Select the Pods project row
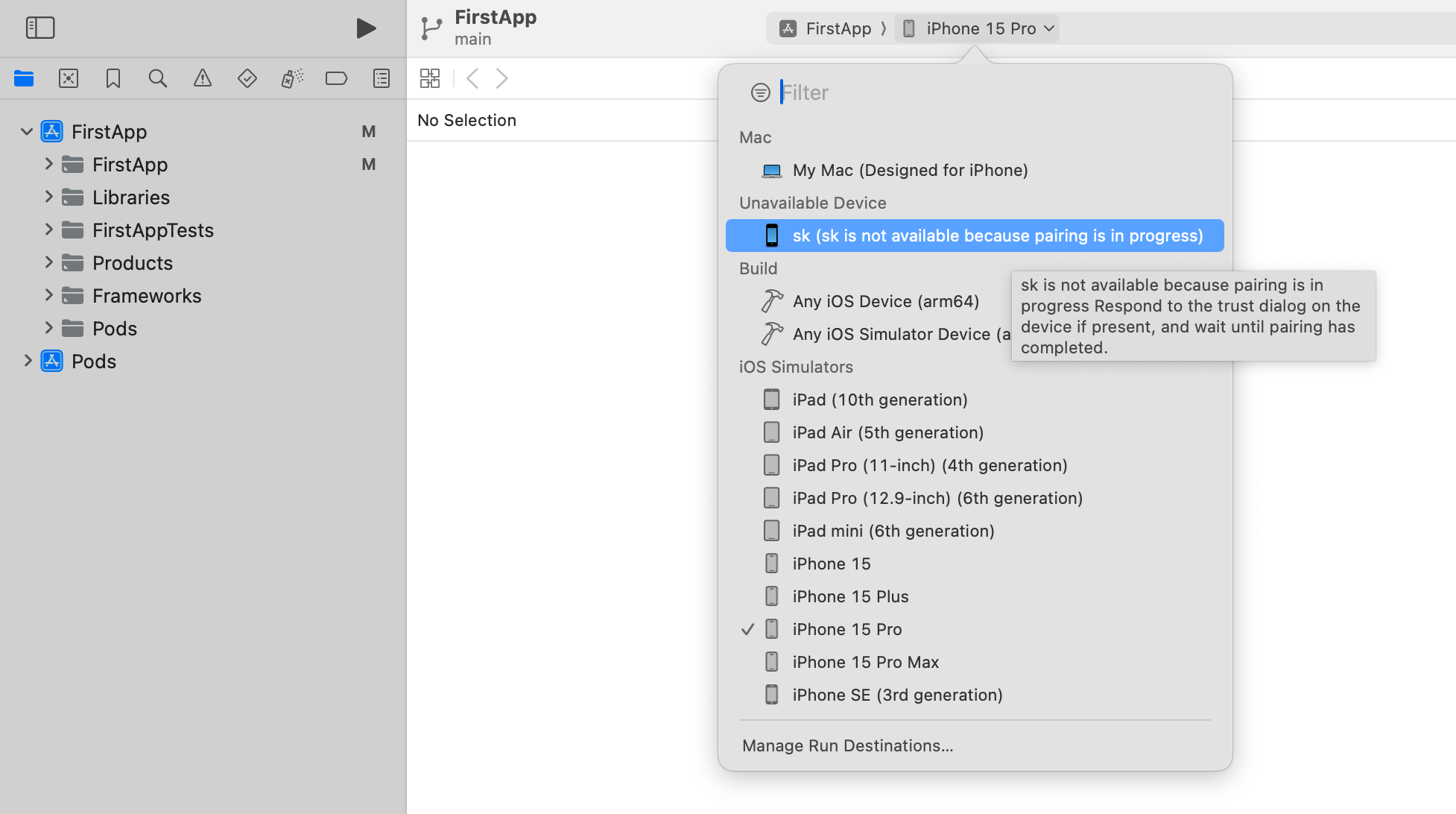The image size is (1456, 814). tap(203, 361)
